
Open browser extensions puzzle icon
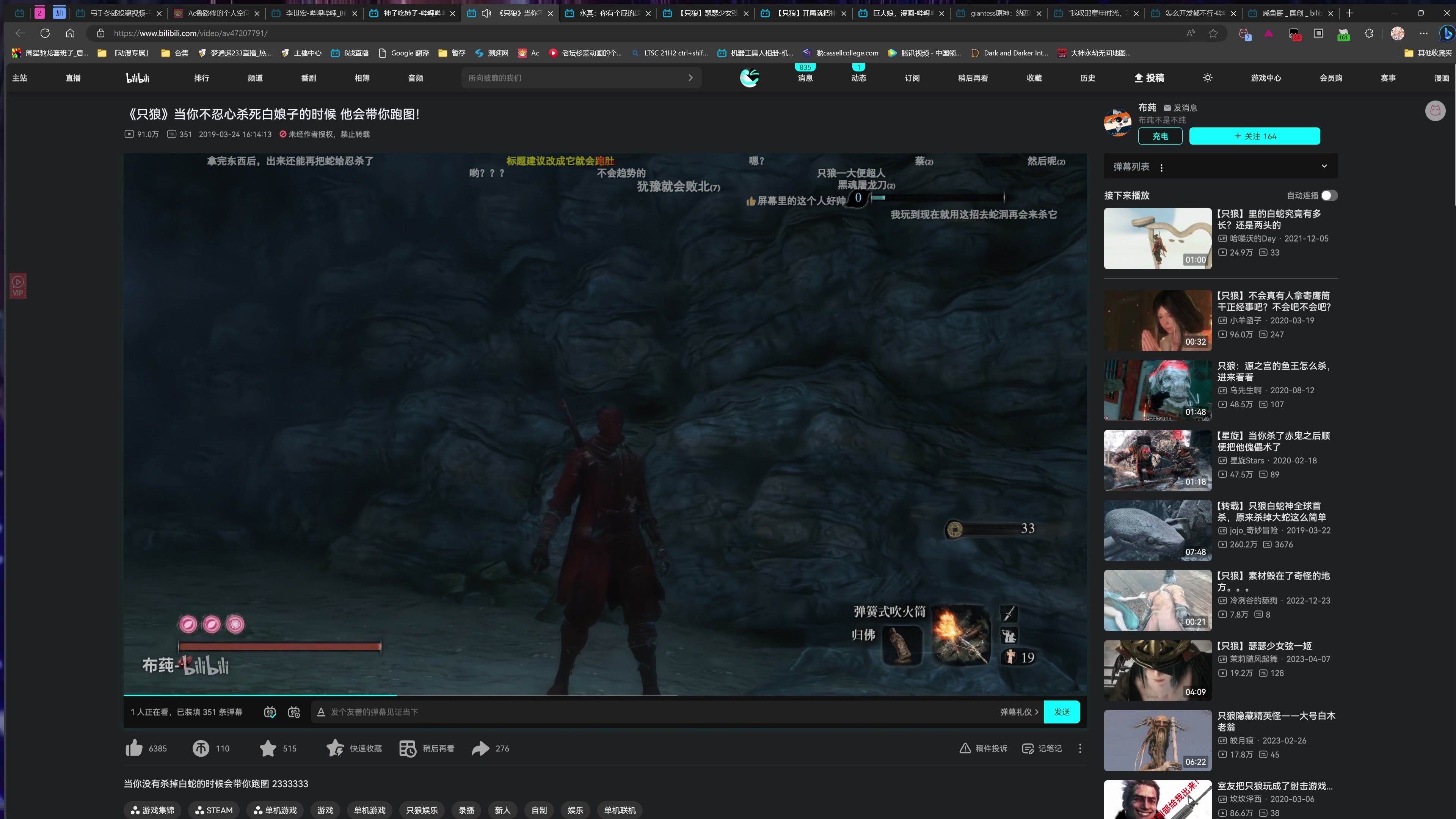pyautogui.click(x=1368, y=33)
